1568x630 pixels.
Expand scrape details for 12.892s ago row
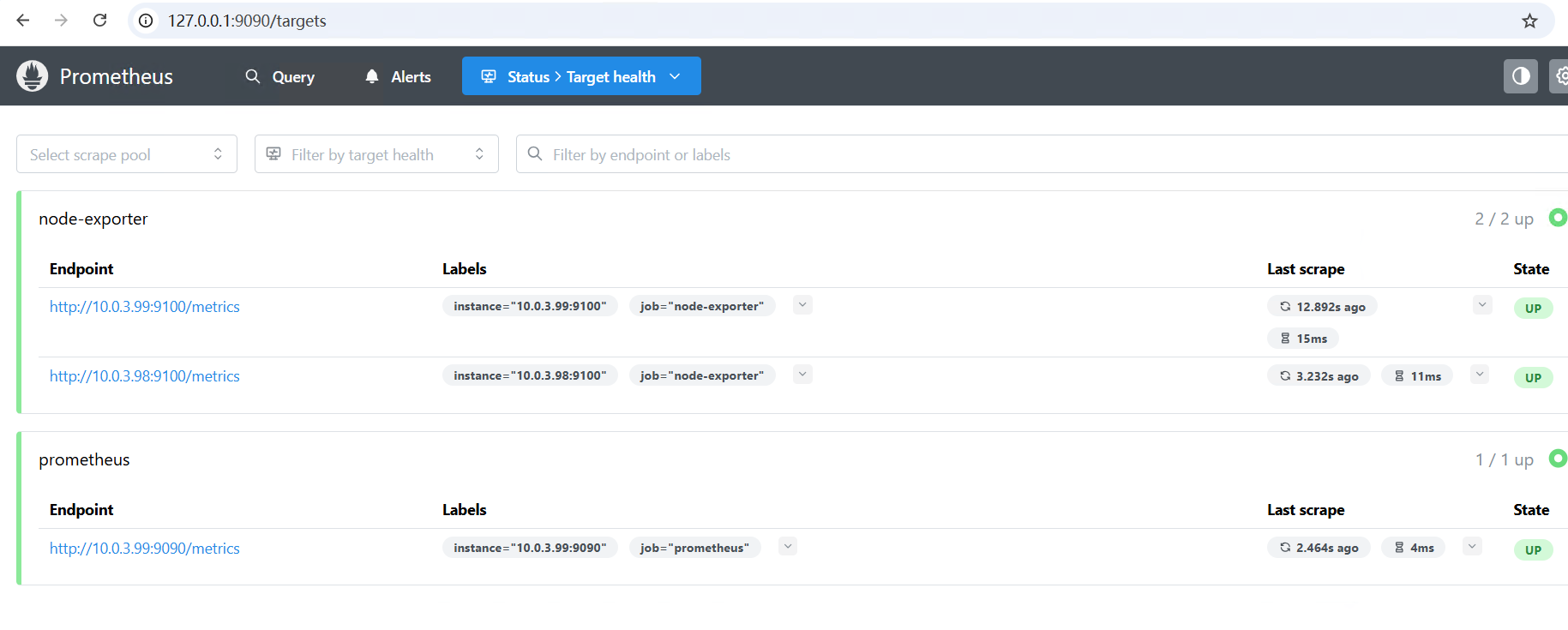pos(1482,305)
